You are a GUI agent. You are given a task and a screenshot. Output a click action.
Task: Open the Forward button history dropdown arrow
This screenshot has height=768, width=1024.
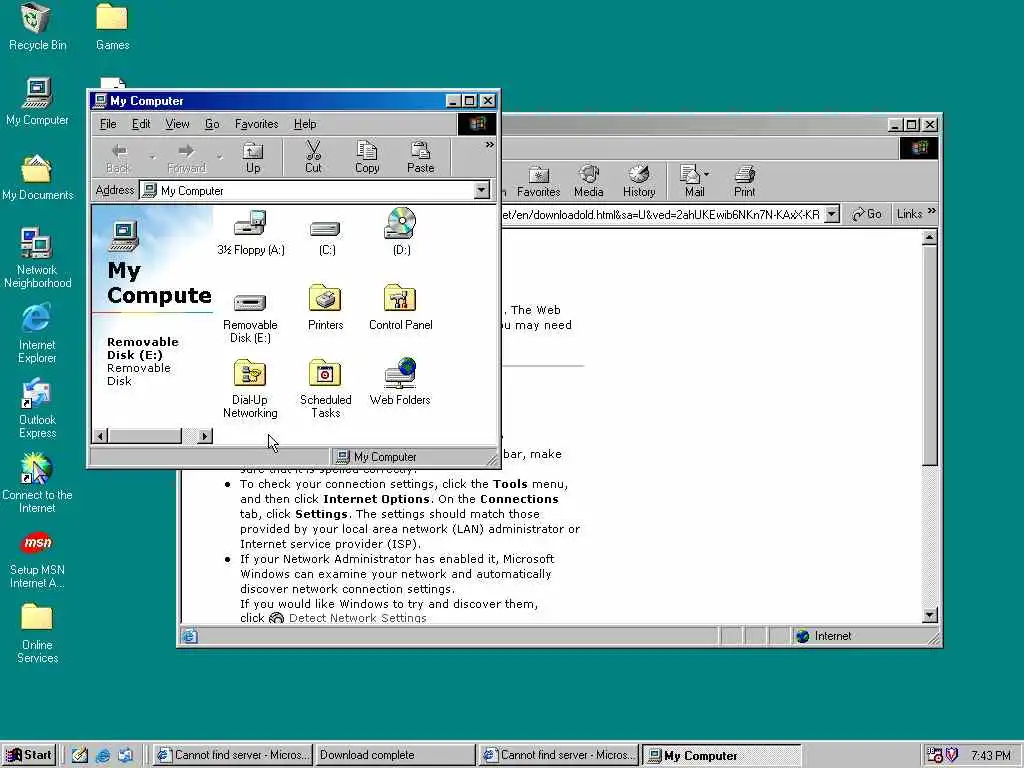[x=219, y=157]
